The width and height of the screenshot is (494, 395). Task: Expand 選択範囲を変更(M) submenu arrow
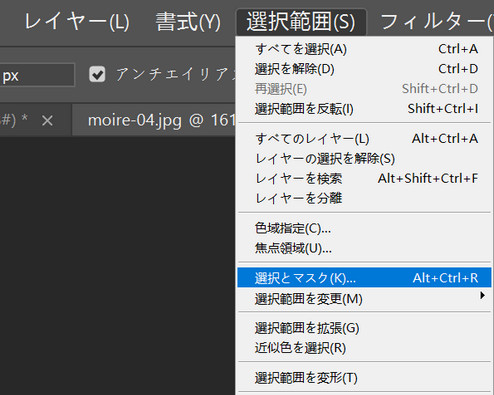click(x=482, y=296)
